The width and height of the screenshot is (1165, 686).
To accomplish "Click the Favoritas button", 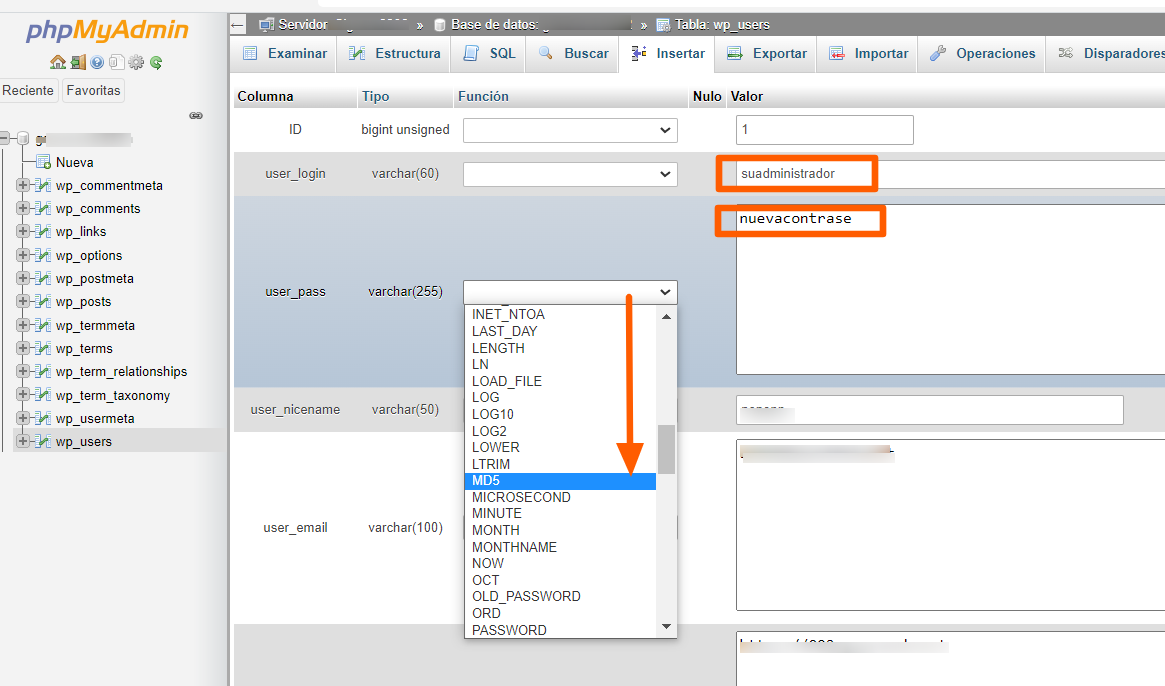I will (x=93, y=91).
